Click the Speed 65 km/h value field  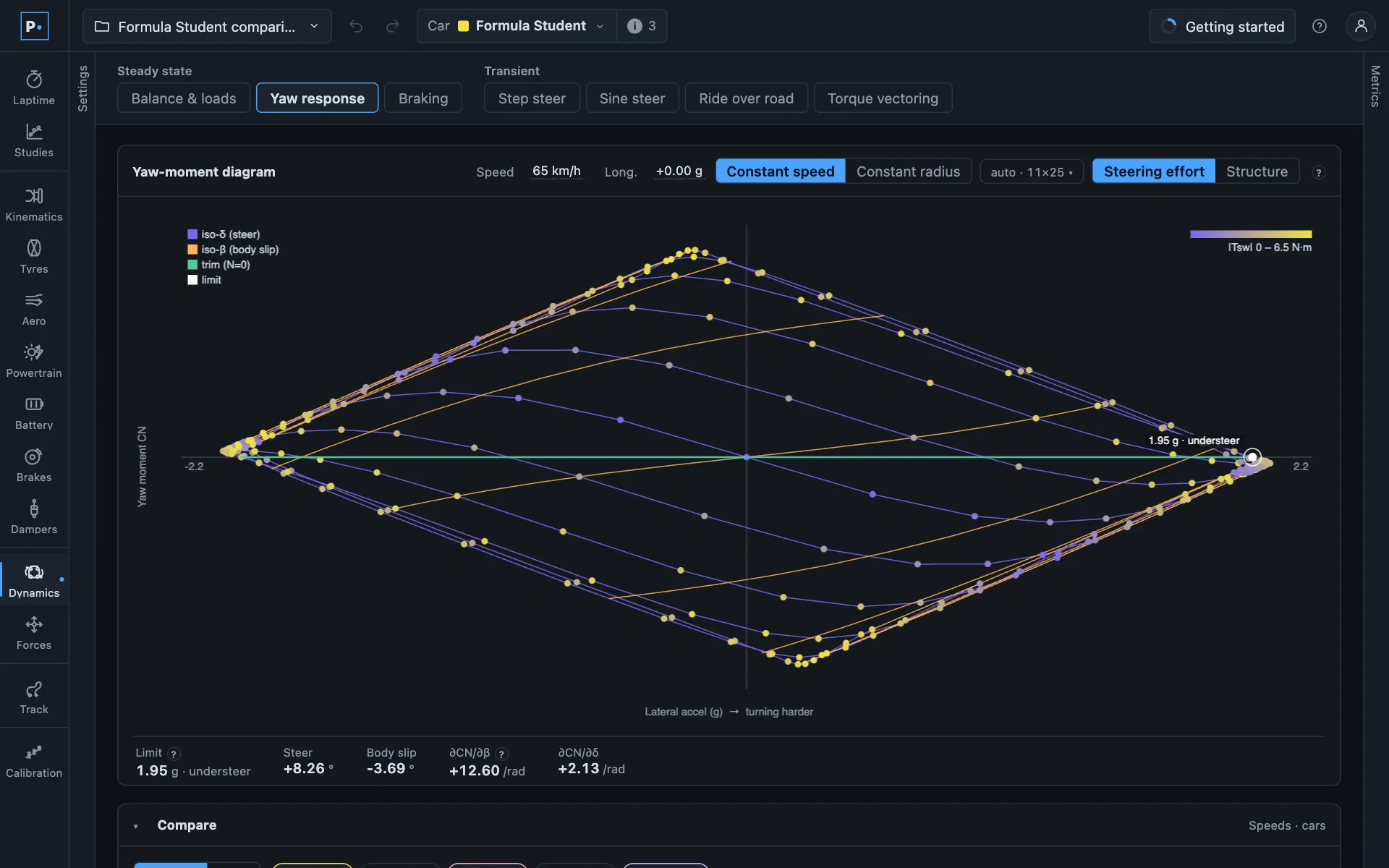pos(556,171)
